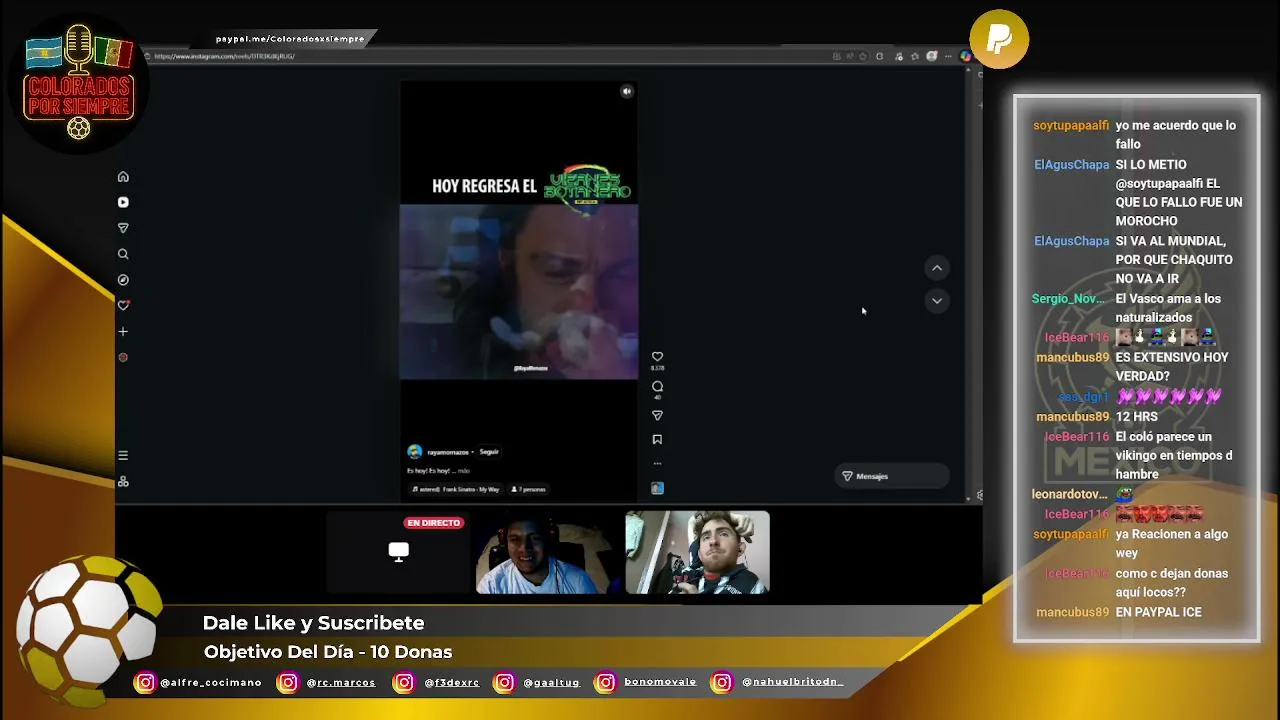Expand caption with 'más' link
This screenshot has height=720, width=1280.
coord(464,470)
